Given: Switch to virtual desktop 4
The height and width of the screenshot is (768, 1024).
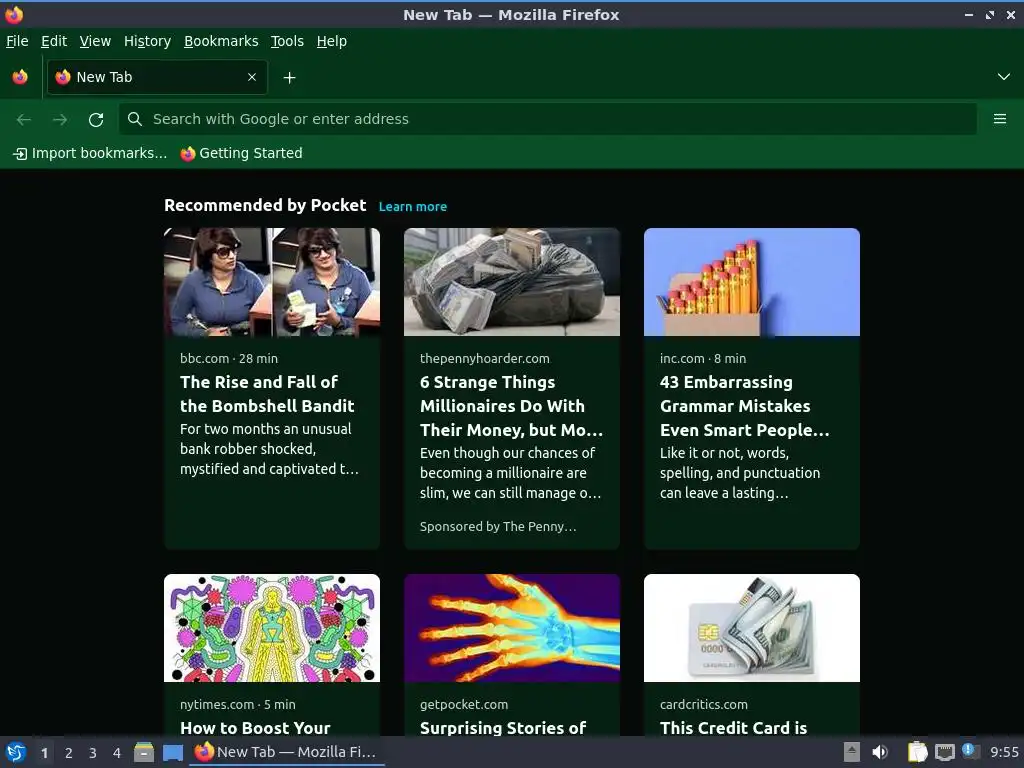Looking at the screenshot, I should click(x=117, y=753).
